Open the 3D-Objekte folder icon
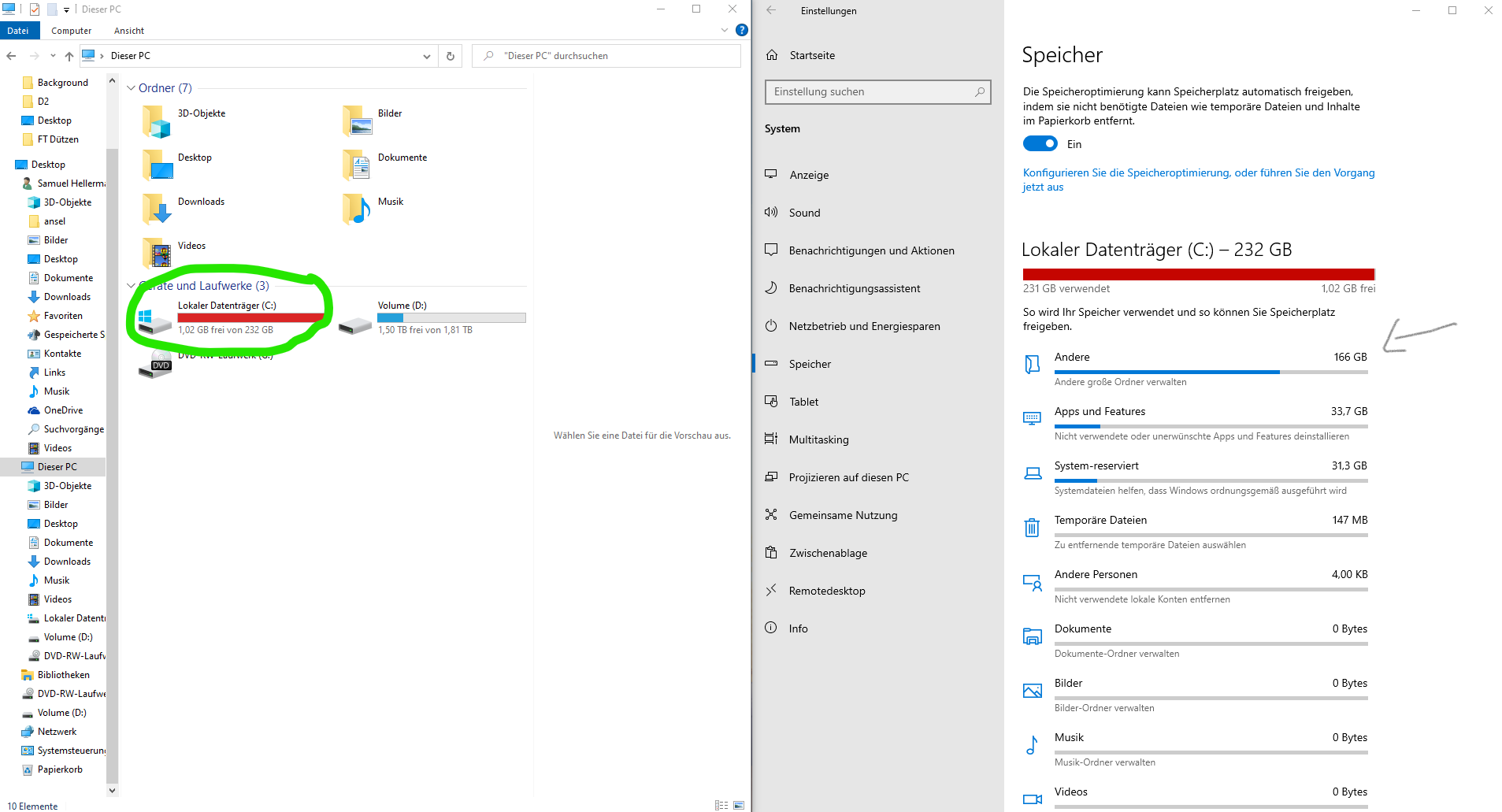Viewport: 1502px width, 812px height. click(x=157, y=122)
